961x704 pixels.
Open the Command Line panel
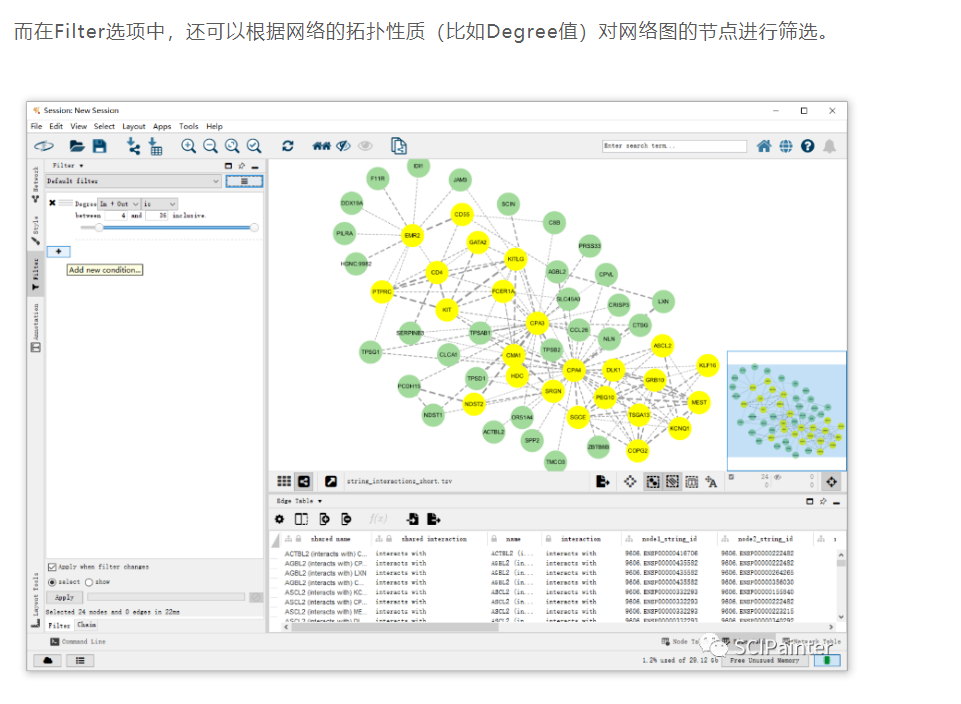(78, 642)
